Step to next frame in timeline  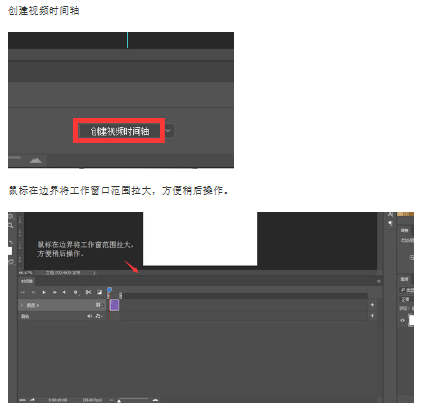54,292
